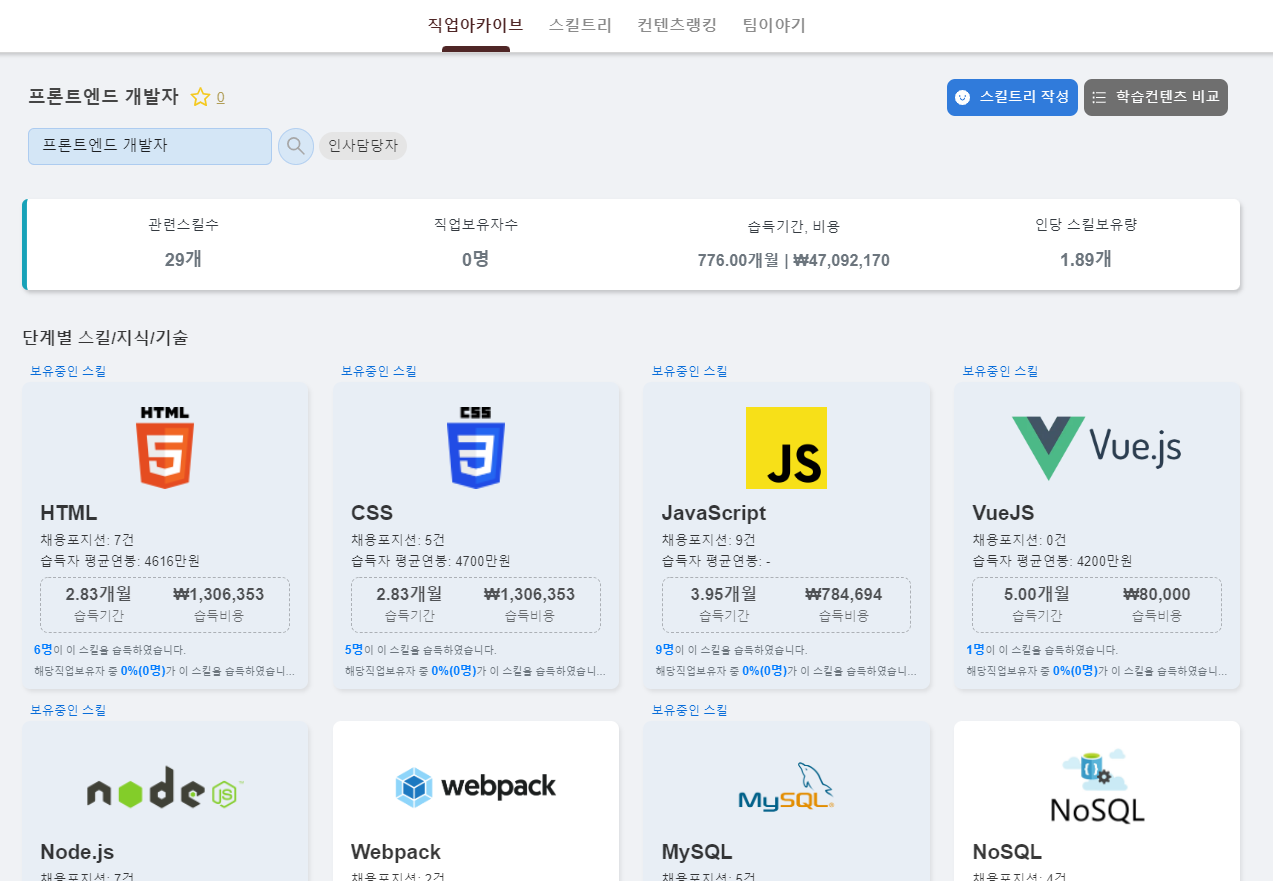This screenshot has width=1273, height=881.
Task: Open the 컨텐츠랭킹 tab
Action: tap(677, 25)
